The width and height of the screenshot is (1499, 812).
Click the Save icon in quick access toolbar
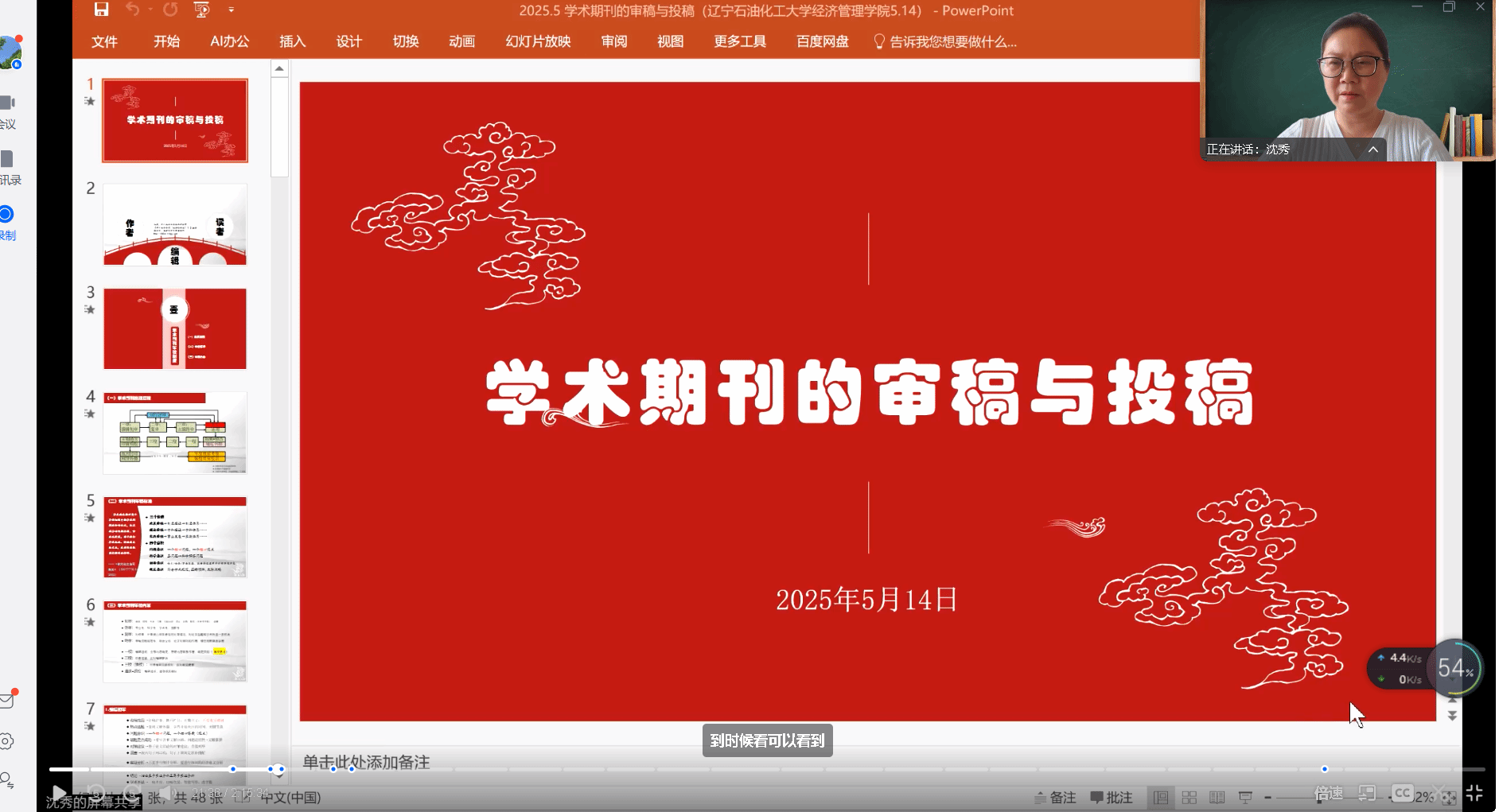coord(101,10)
